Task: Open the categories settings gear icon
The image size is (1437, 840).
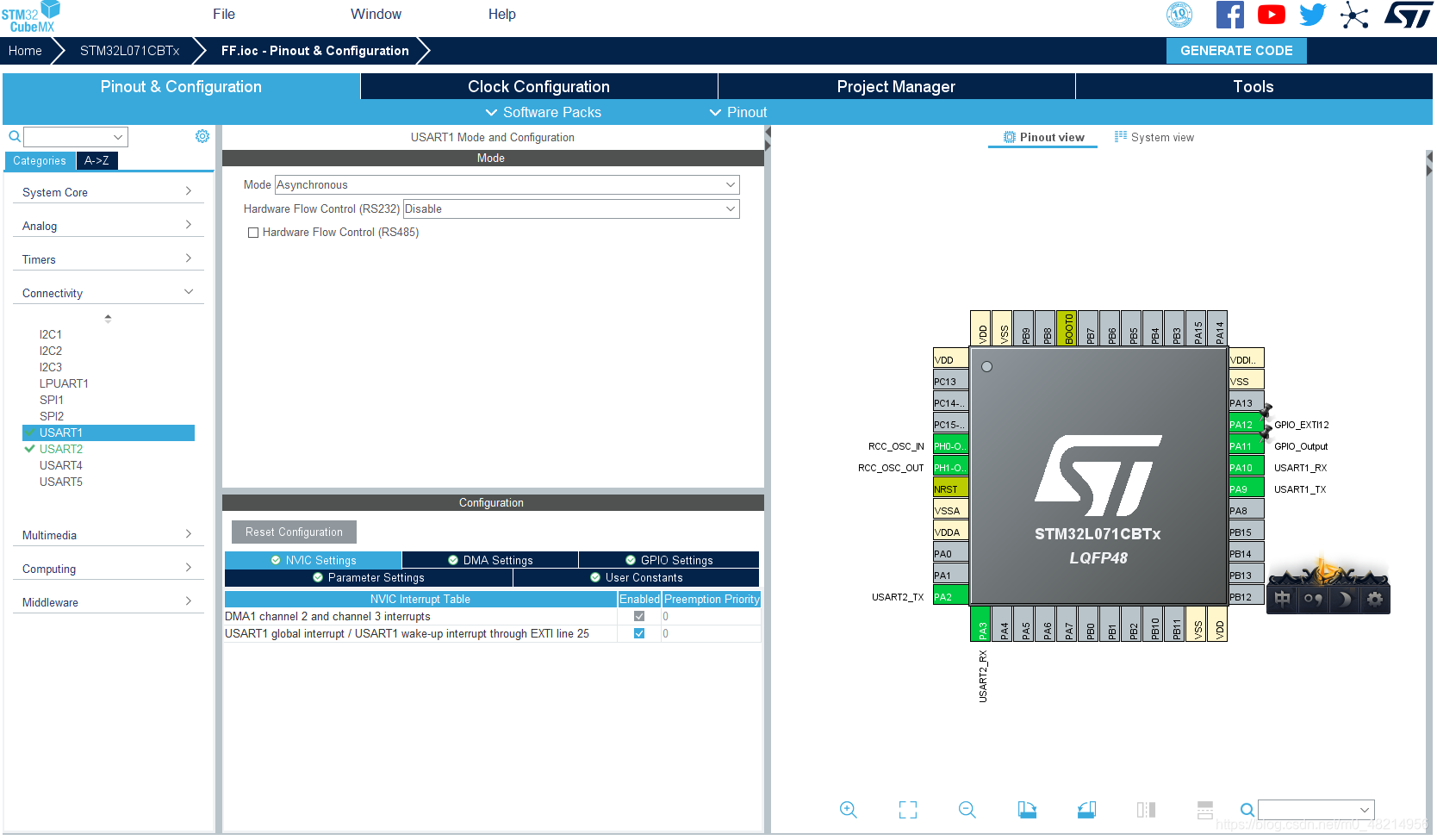Action: click(202, 136)
